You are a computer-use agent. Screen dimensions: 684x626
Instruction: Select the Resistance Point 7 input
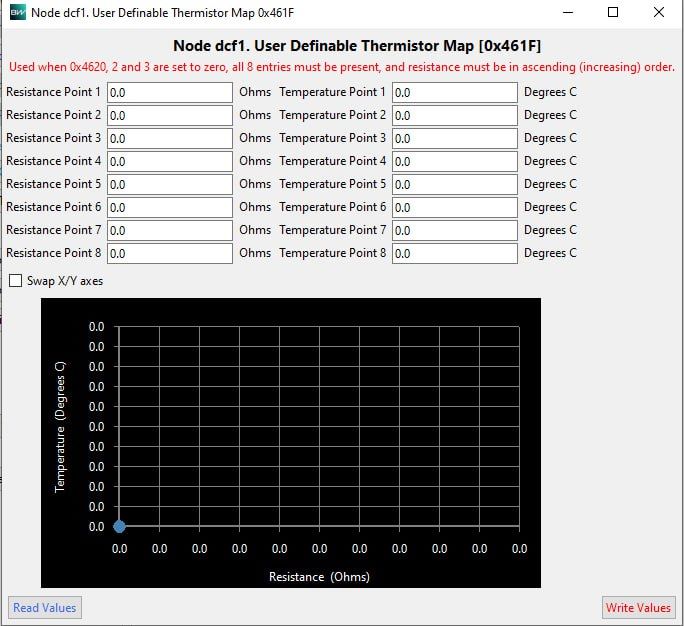(x=170, y=230)
